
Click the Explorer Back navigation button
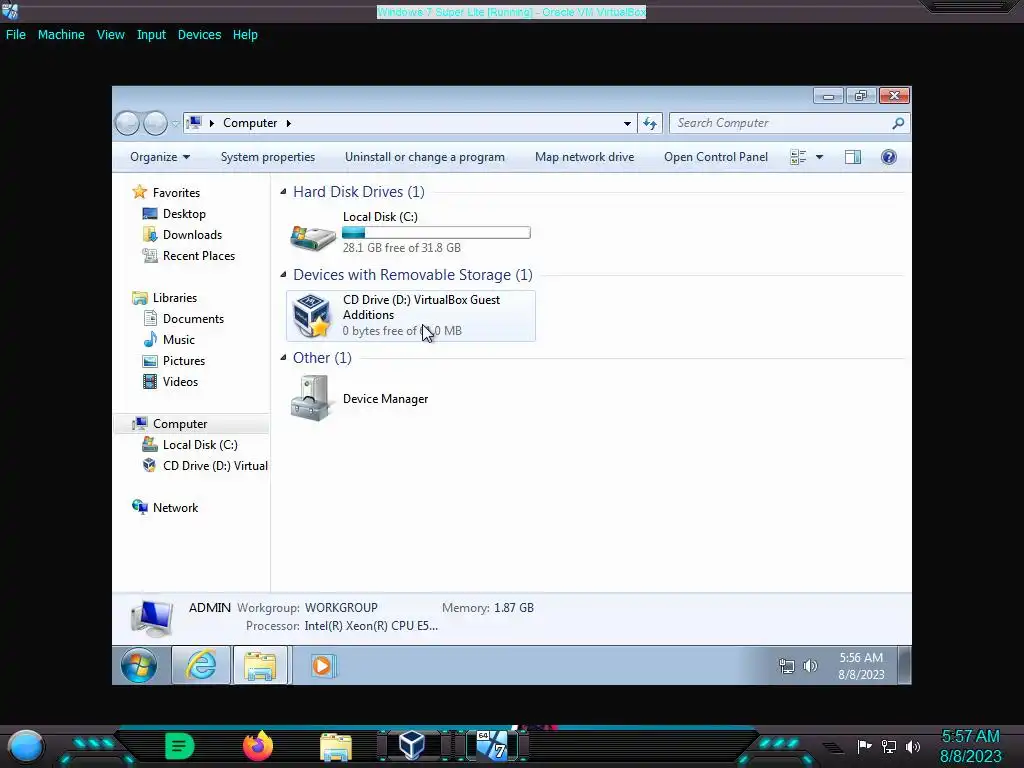(x=127, y=123)
